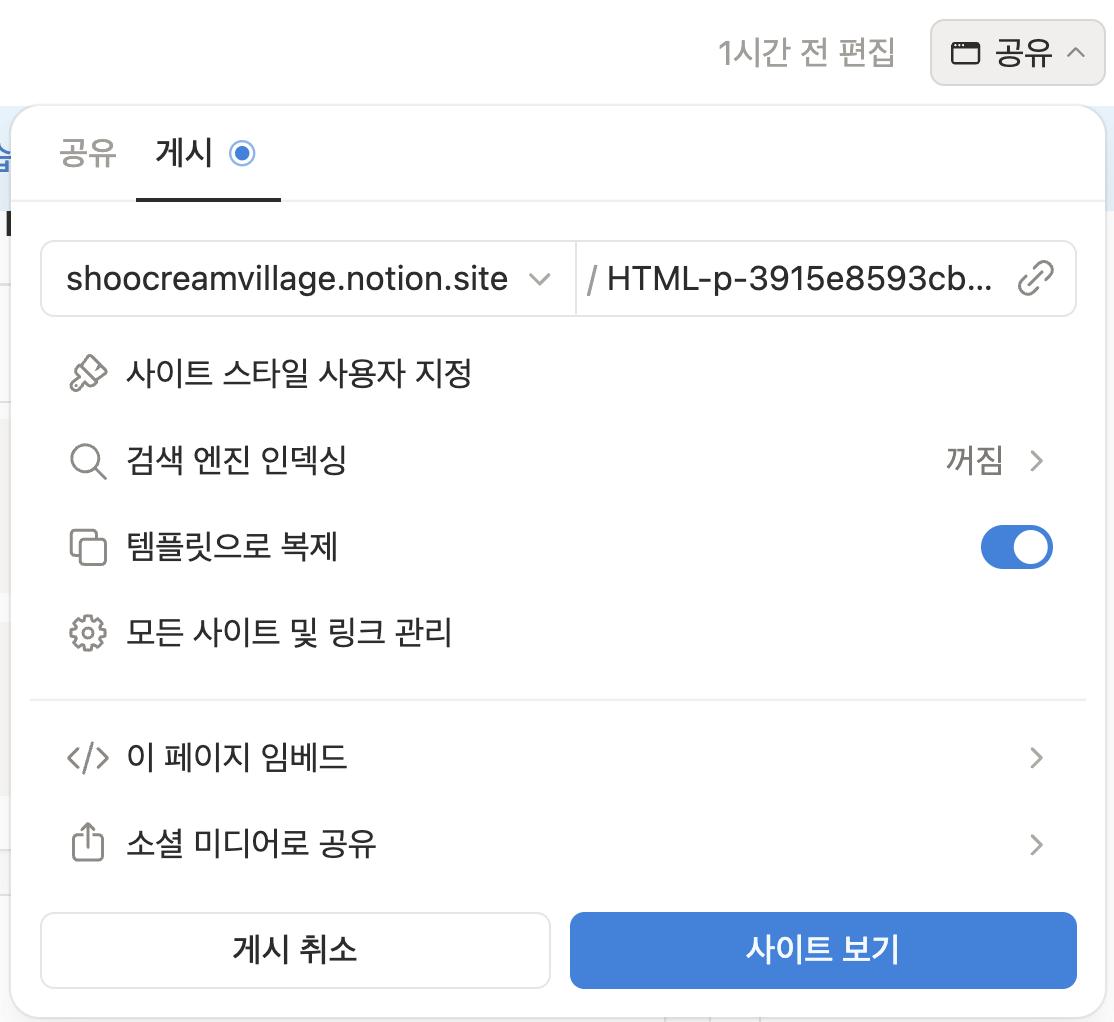
Task: Switch to the 공유 tab
Action: [87, 153]
